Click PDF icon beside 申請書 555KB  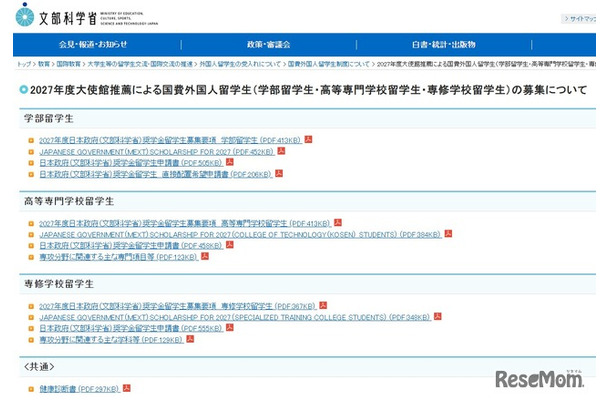pos(230,328)
